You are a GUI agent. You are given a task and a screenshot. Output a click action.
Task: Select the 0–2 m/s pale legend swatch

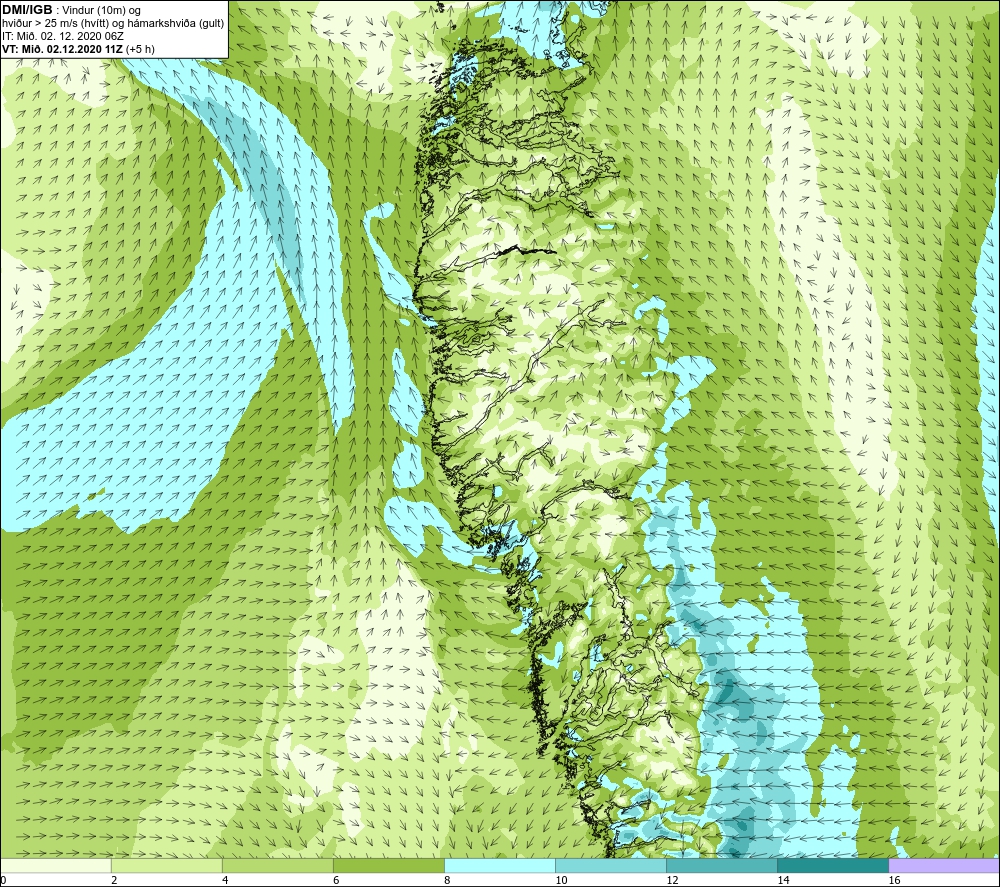coord(56,865)
